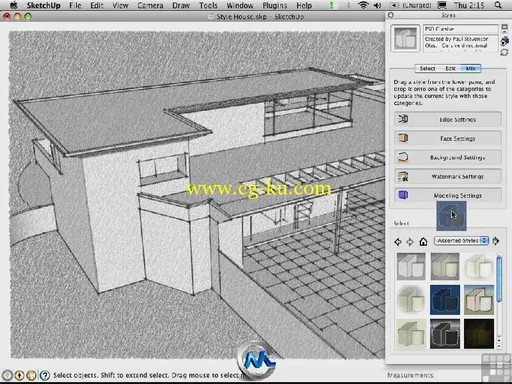This screenshot has height=384, width=512.
Task: Open the style browser details arrow menu
Action: [x=496, y=241]
